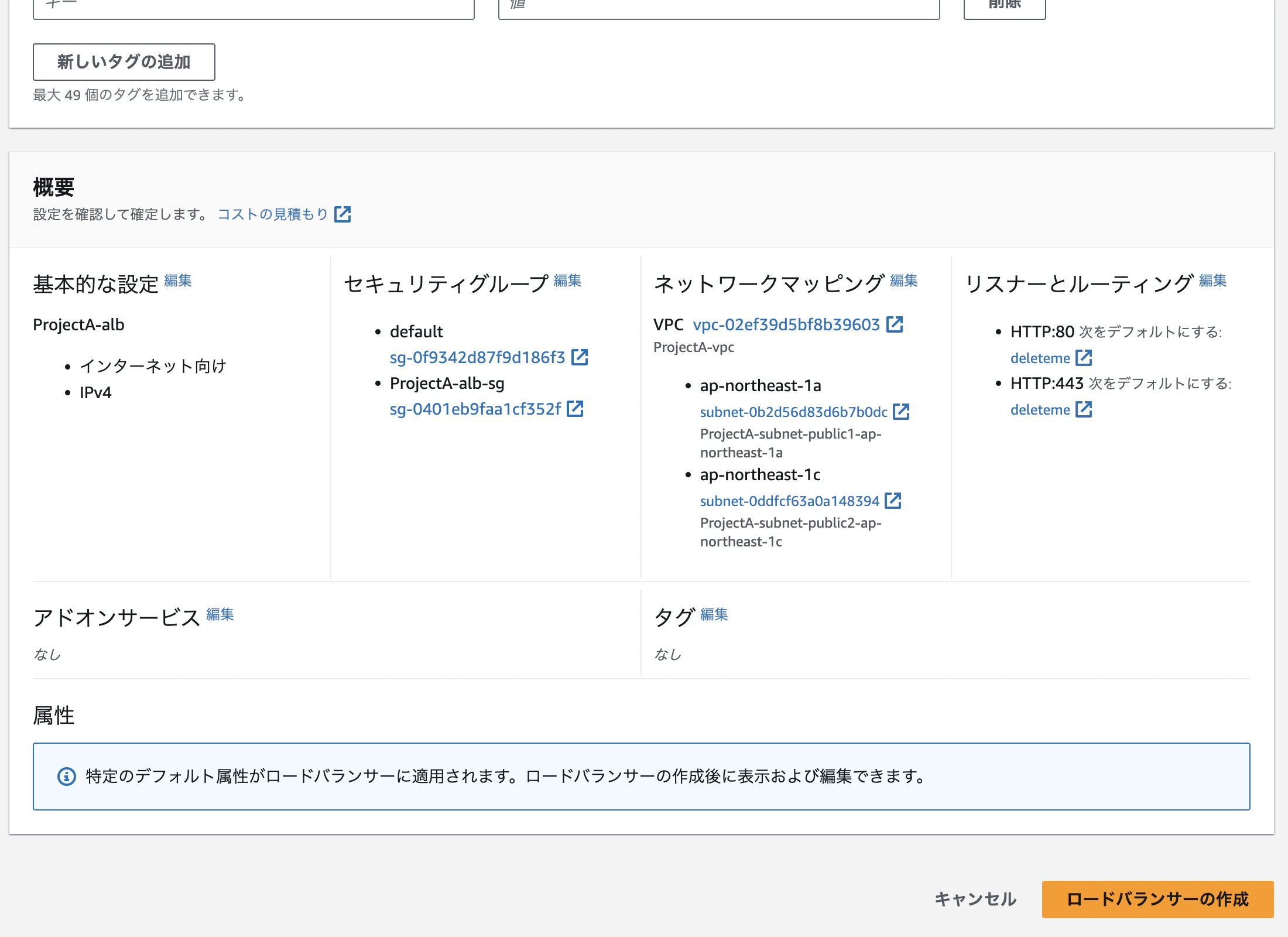This screenshot has height=937, width=1288.
Task: Click external icon beside vpc-02ef39d5bf8b39603
Action: pos(895,324)
